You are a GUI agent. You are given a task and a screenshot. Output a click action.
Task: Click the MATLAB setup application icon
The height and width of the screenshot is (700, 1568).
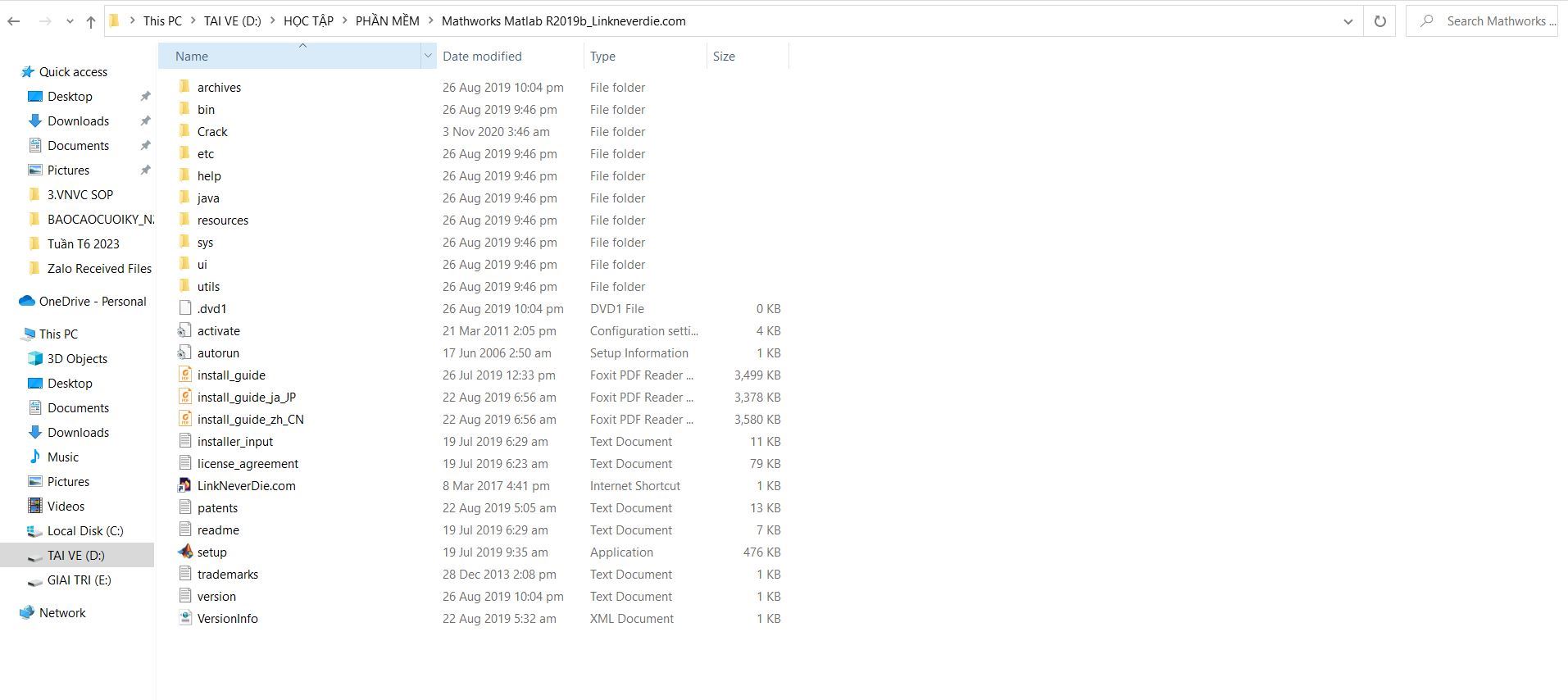point(185,552)
